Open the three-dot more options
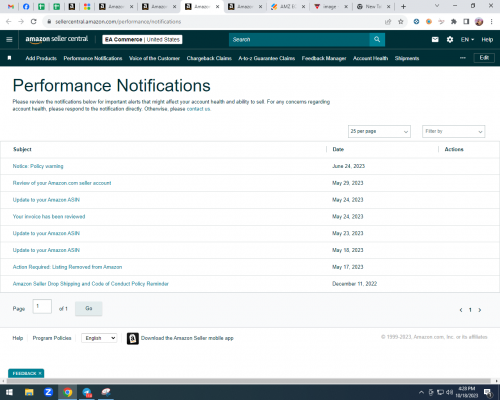Image resolution: width=500 pixels, height=400 pixels. (x=463, y=58)
